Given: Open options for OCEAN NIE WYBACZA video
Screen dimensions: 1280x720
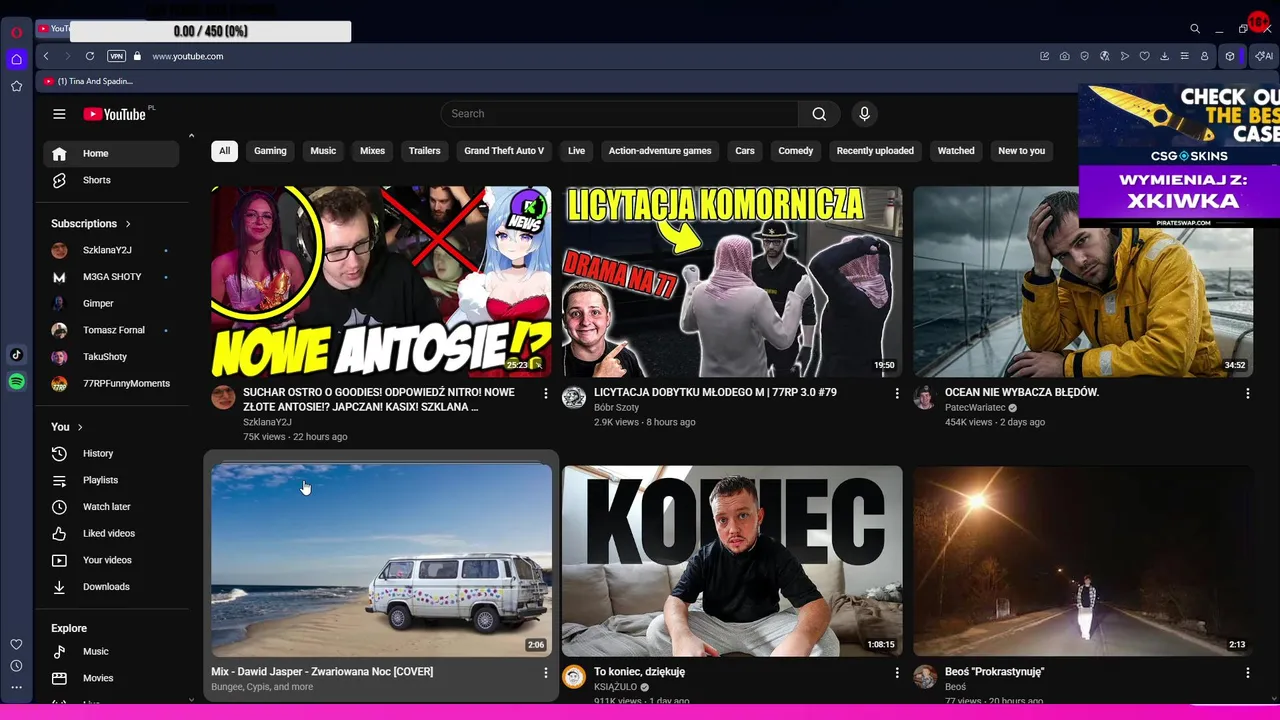Looking at the screenshot, I should [x=1247, y=394].
